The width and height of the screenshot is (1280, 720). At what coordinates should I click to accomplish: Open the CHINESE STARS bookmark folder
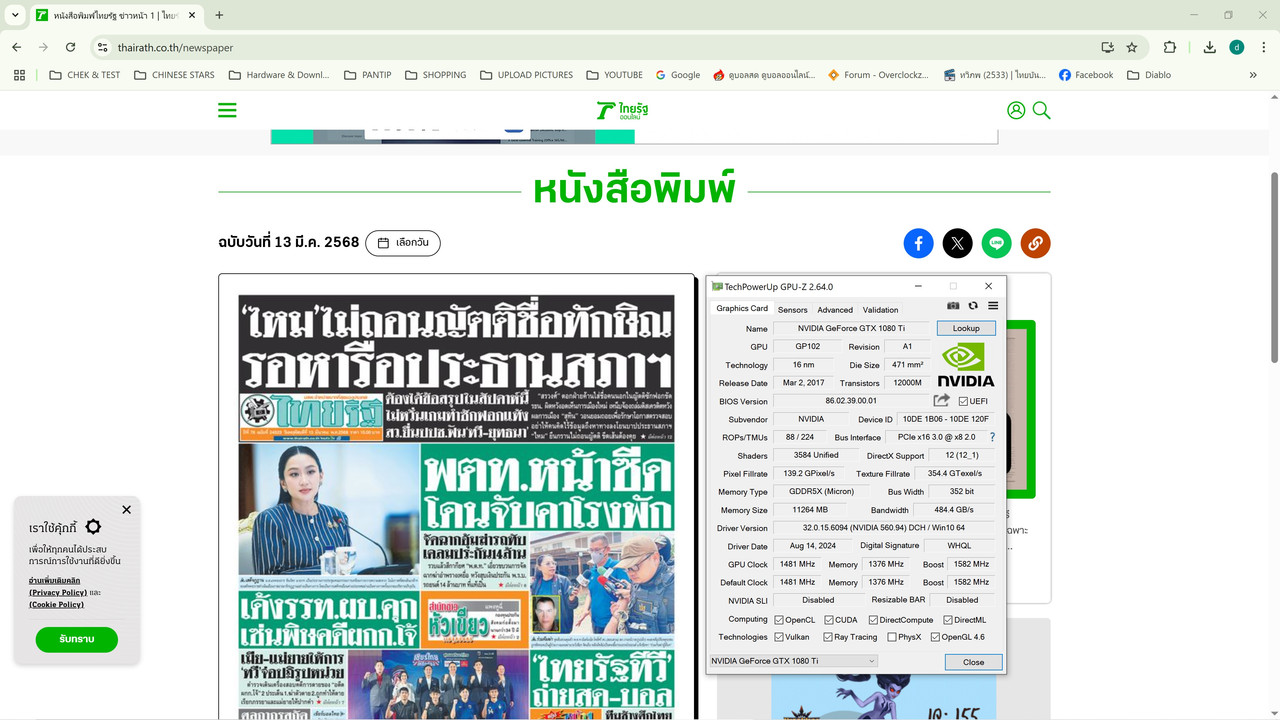[174, 75]
